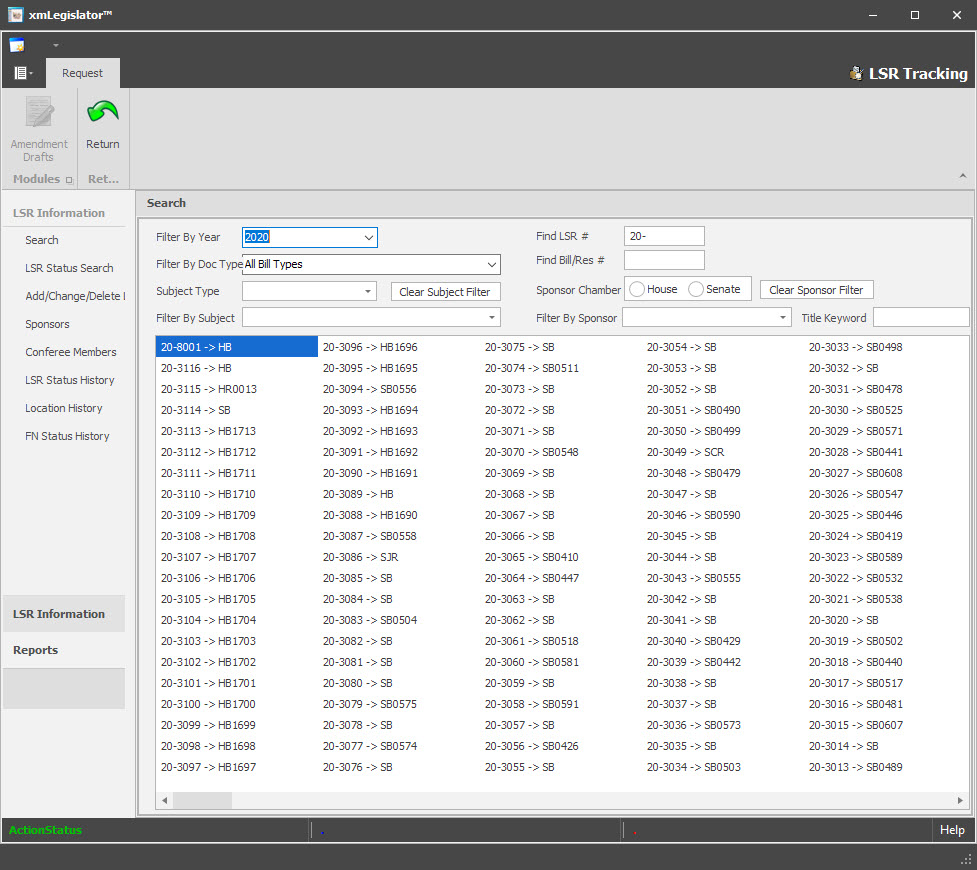Open Location History sidebar item
This screenshot has height=870, width=977.
tap(64, 408)
